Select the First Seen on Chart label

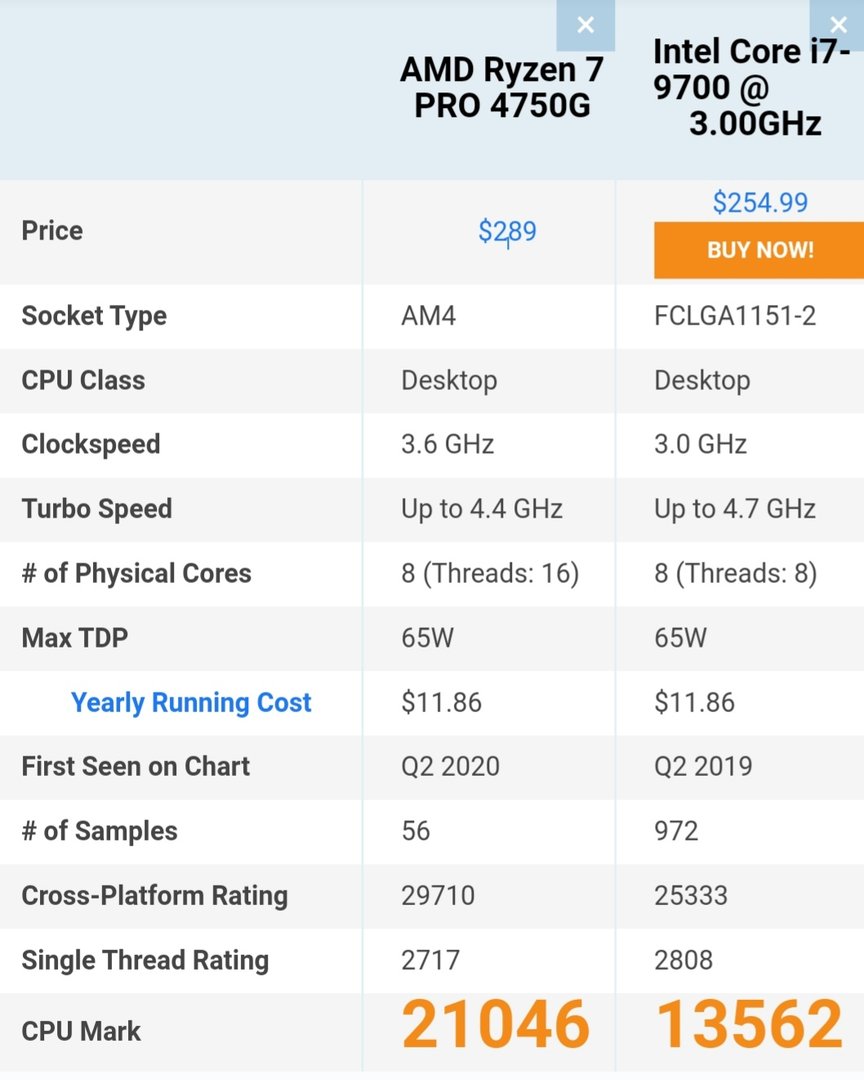(134, 766)
